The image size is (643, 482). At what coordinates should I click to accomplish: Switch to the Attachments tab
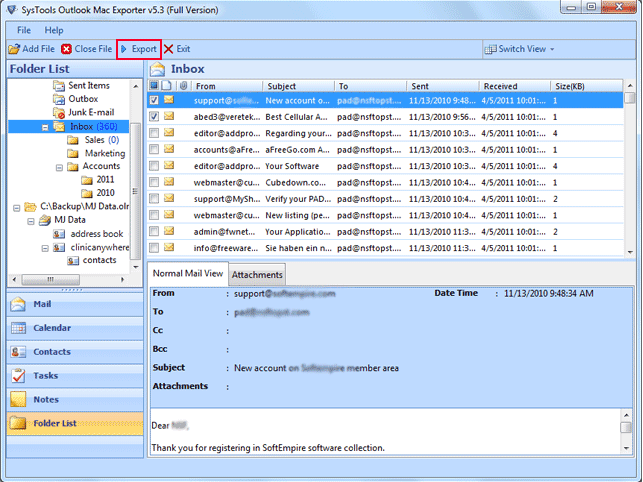[x=257, y=275]
